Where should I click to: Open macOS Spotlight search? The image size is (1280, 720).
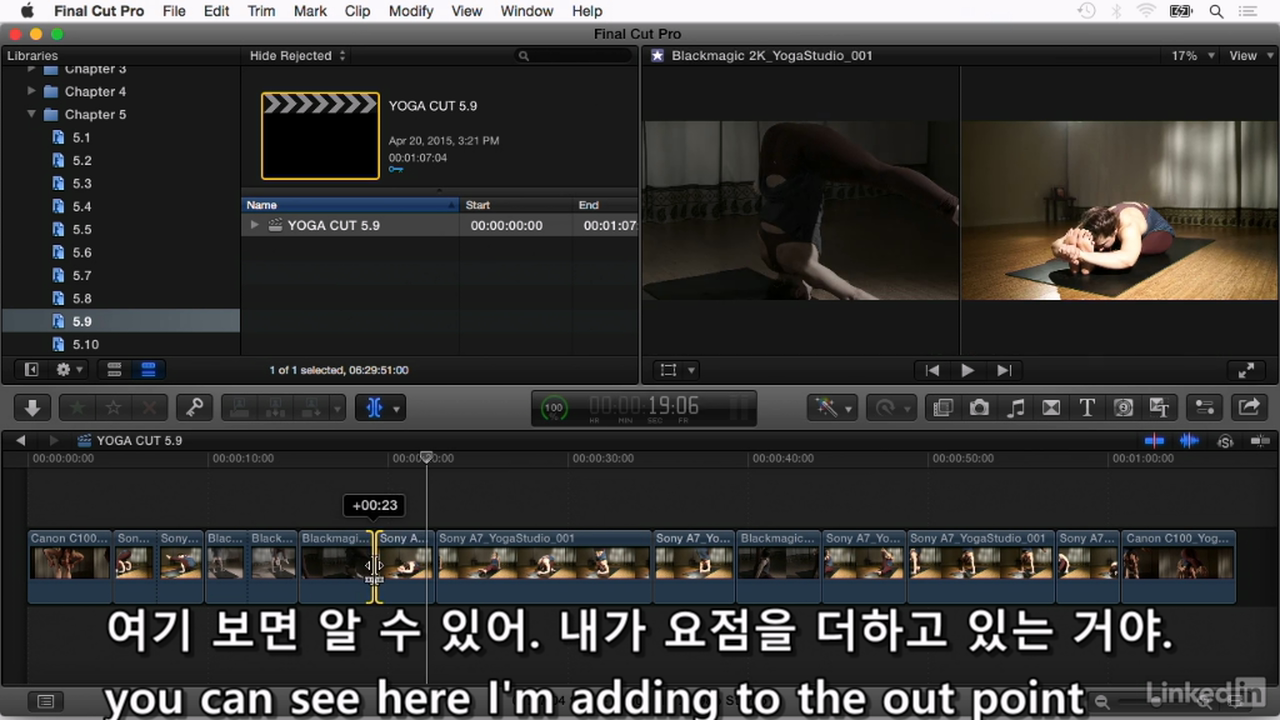click(x=1216, y=11)
